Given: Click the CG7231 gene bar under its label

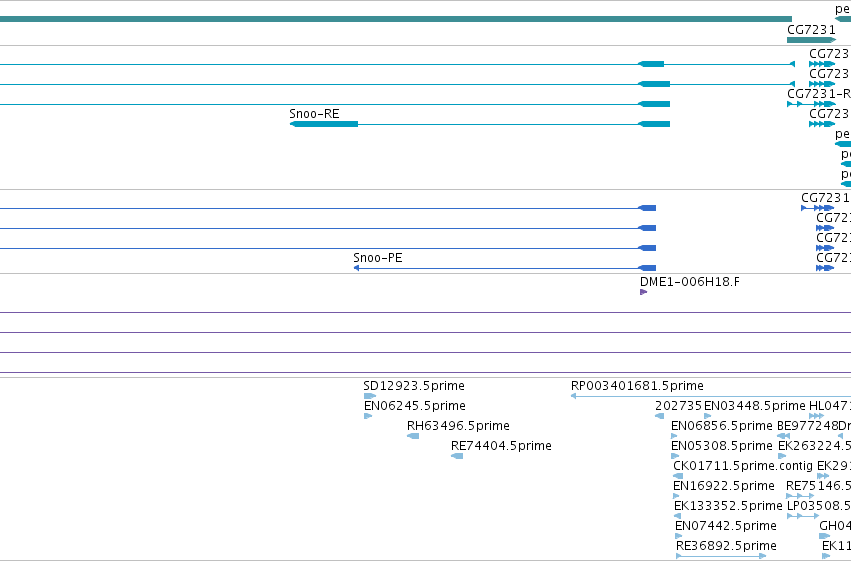Looking at the screenshot, I should (811, 40).
